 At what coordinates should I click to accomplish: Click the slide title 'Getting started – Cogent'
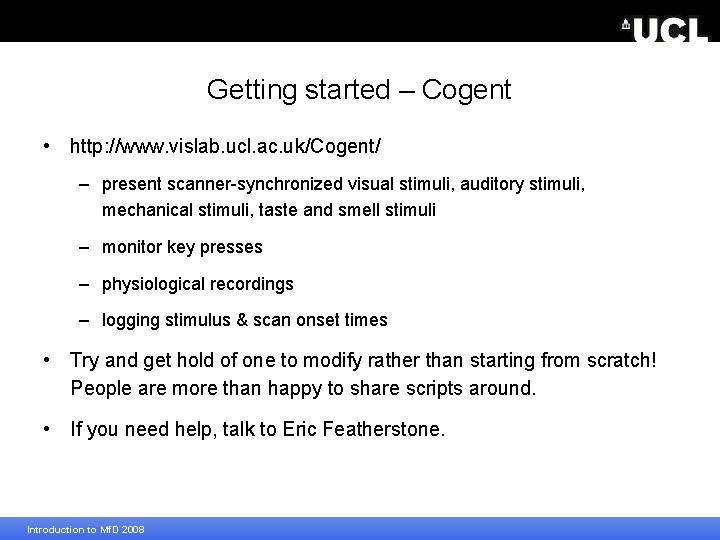[359, 90]
